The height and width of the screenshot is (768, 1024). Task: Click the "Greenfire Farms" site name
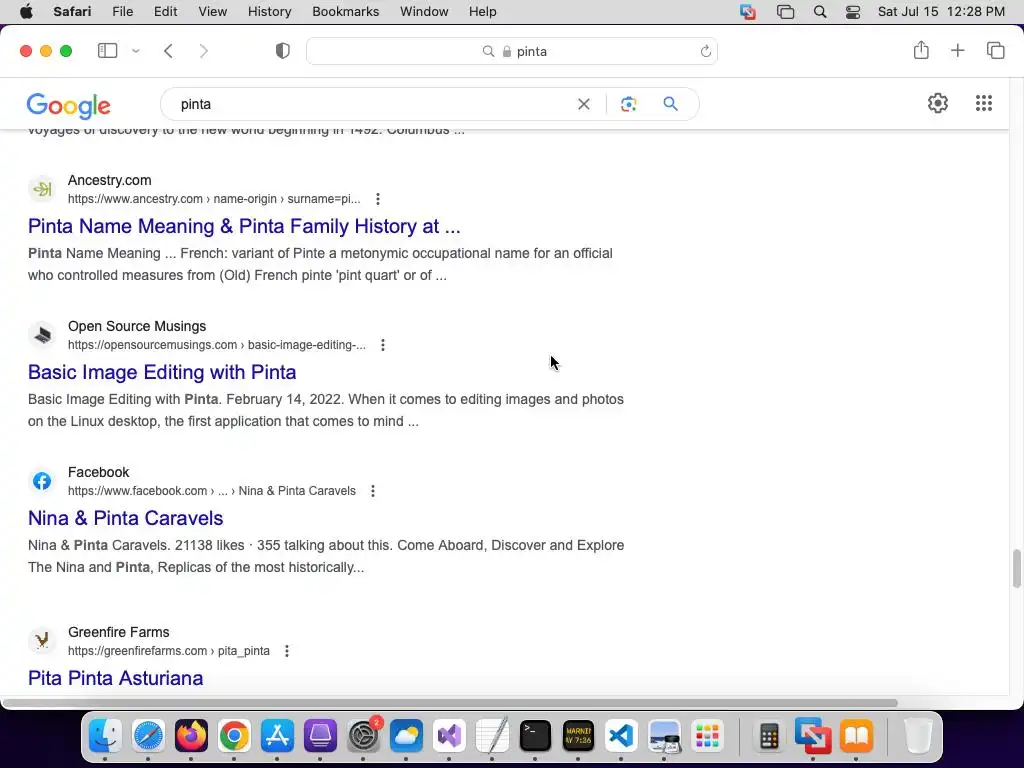tap(119, 632)
